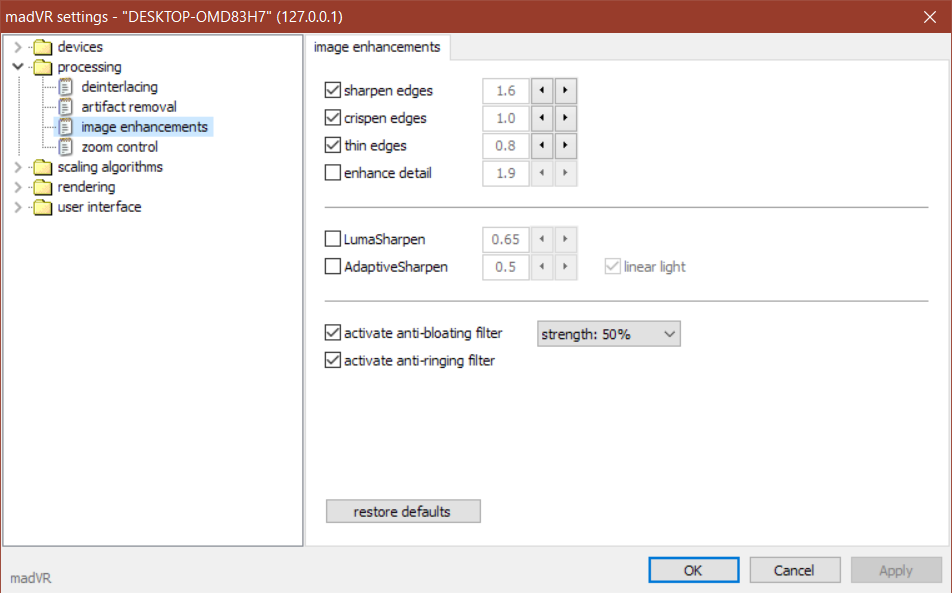The image size is (952, 593).
Task: Enable the AdaptiveSharpen checkbox
Action: [333, 267]
